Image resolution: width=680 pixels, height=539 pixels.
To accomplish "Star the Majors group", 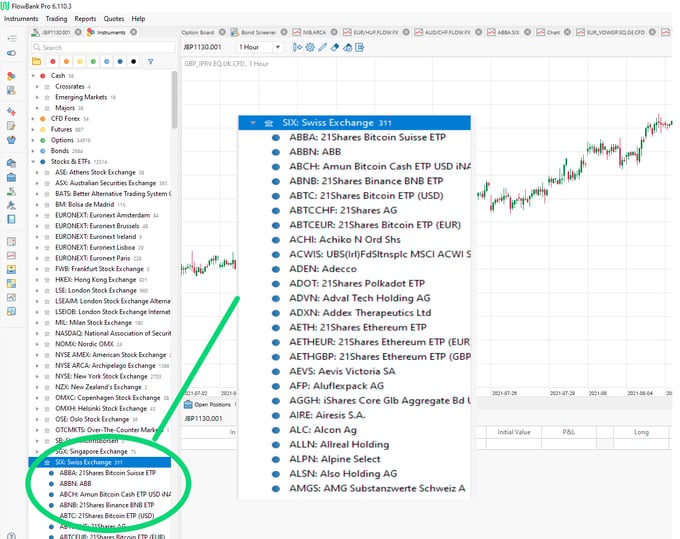I will 47,108.
